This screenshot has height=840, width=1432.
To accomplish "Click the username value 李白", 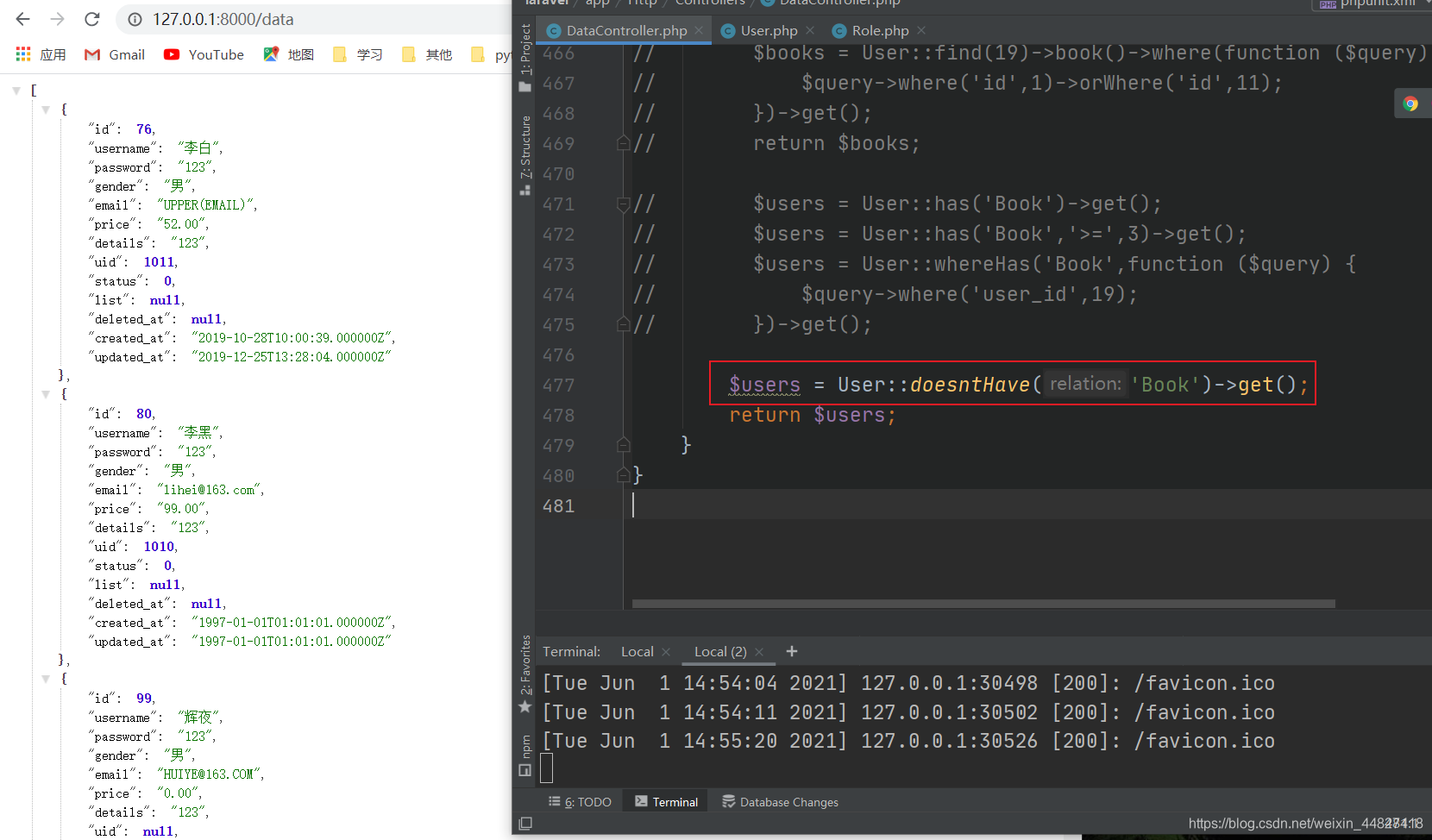I will [x=200, y=148].
